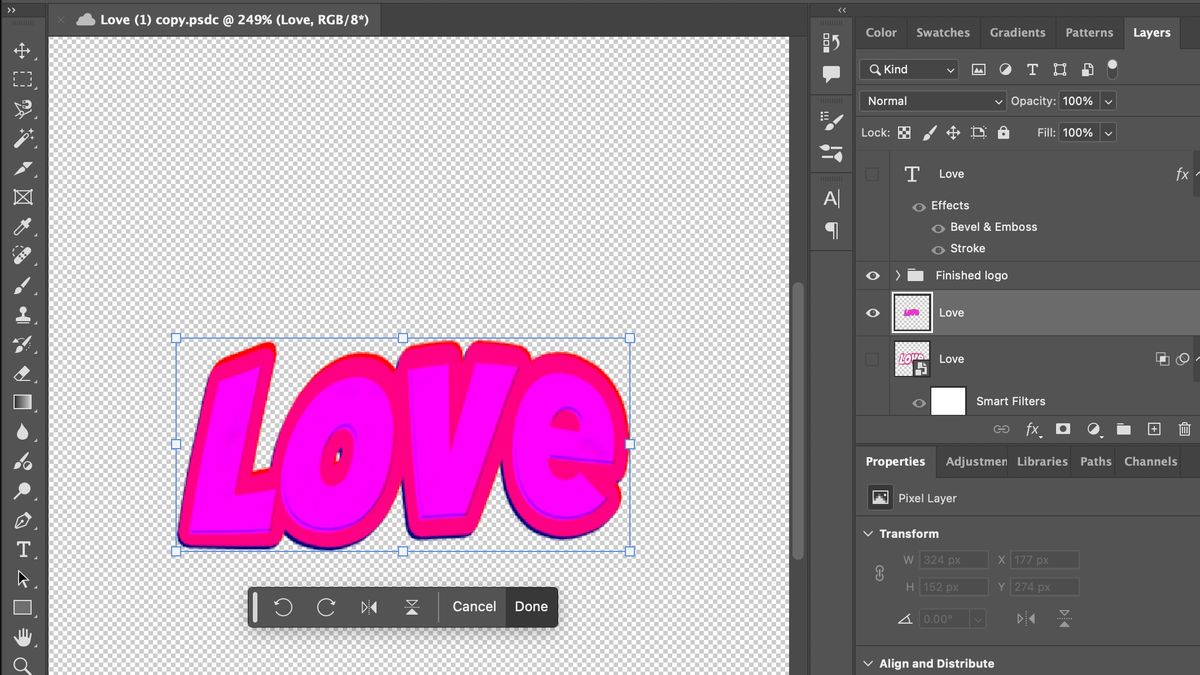
Task: Switch to the Channels tab
Action: coord(1149,461)
